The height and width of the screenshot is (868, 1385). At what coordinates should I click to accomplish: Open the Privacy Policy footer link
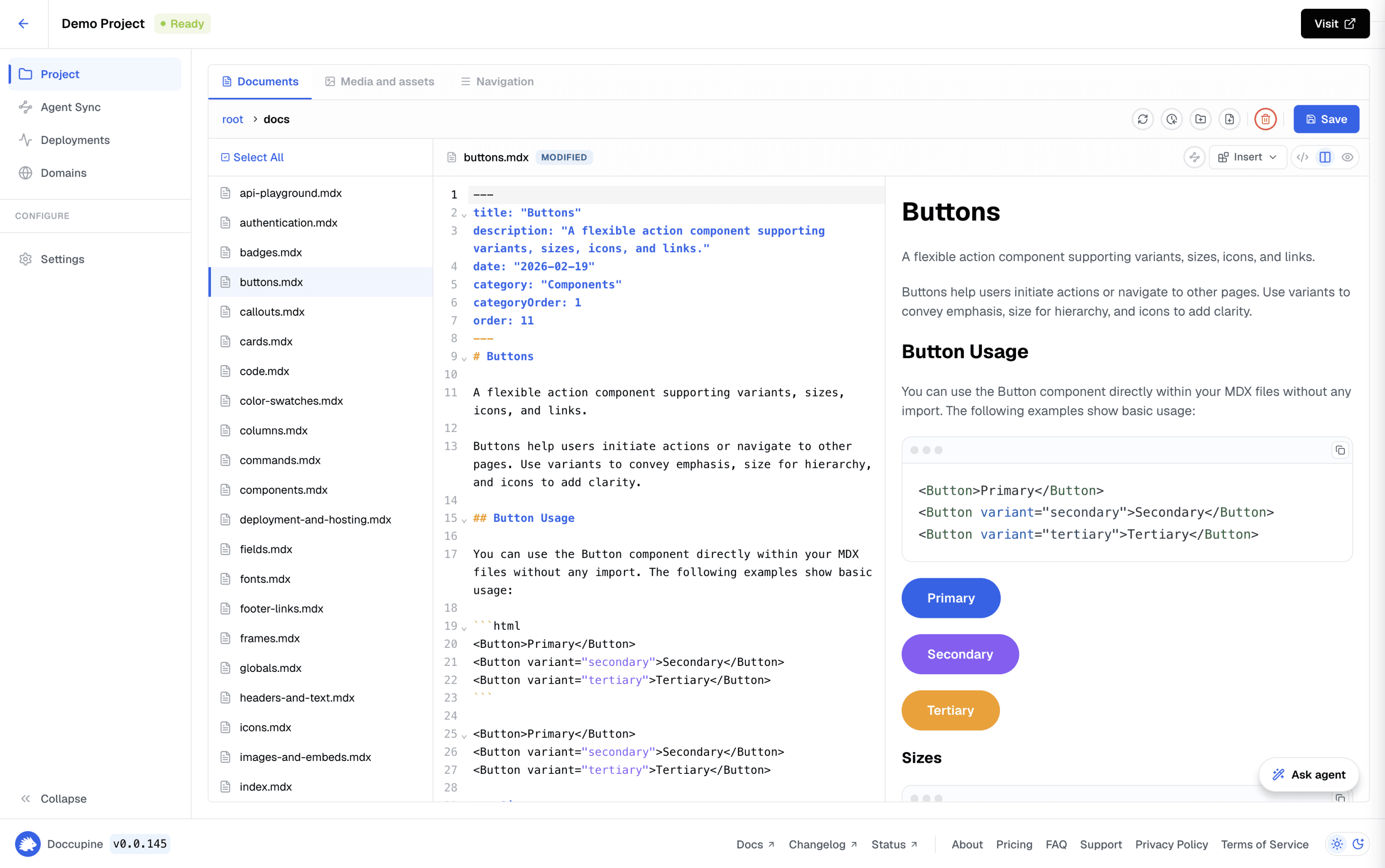[1171, 844]
